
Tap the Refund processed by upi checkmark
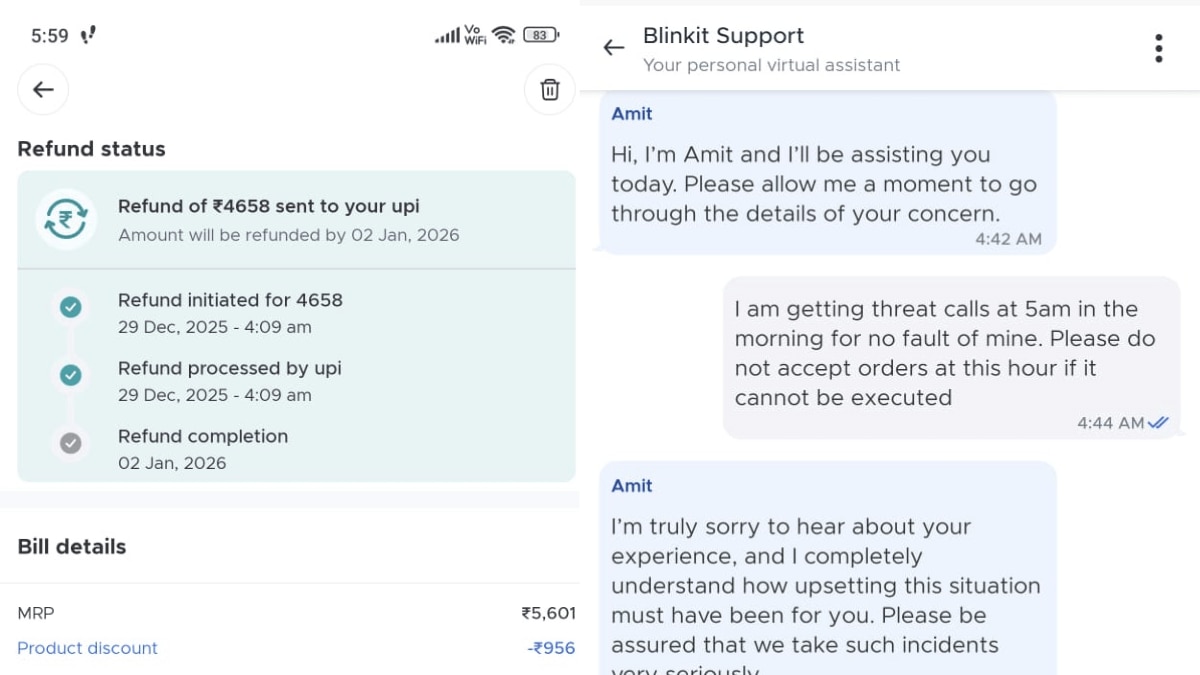(x=70, y=375)
